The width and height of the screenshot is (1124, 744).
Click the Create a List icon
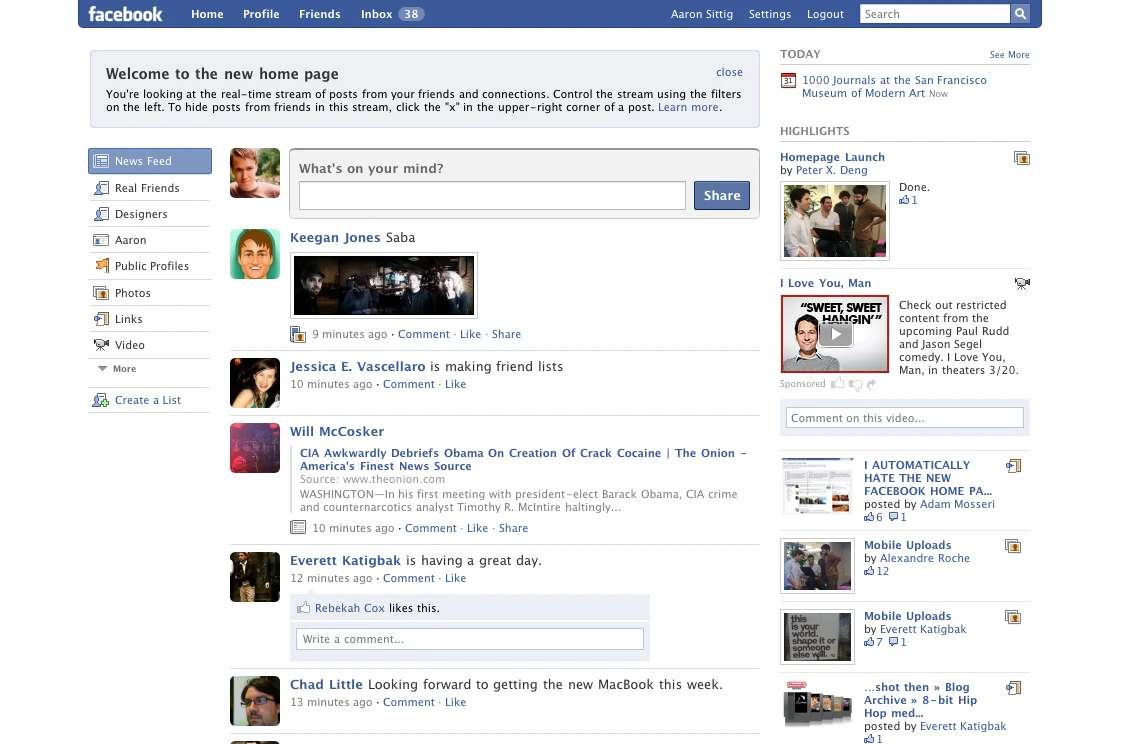pyautogui.click(x=100, y=400)
